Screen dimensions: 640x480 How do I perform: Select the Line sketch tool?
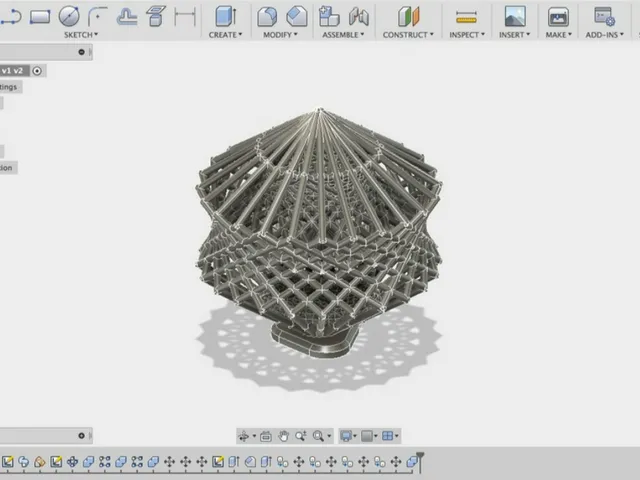(11, 16)
